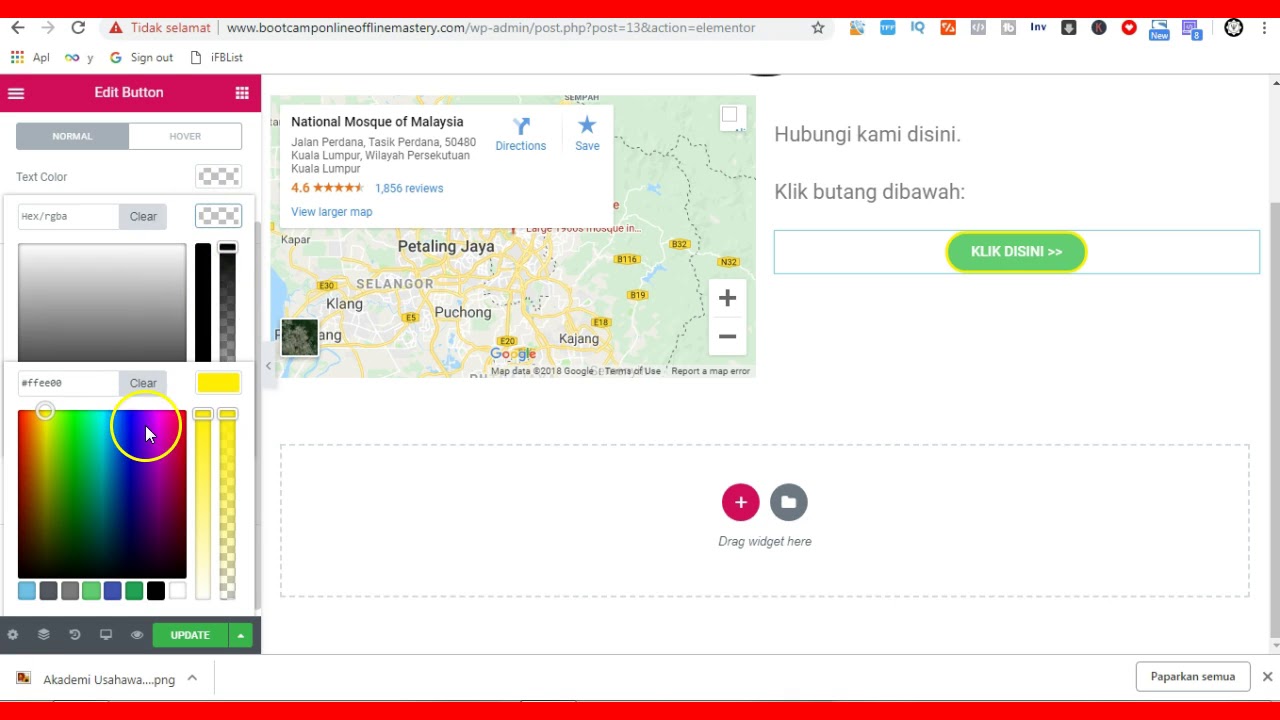
Task: Click the TFF extension icon
Action: pyautogui.click(x=887, y=28)
